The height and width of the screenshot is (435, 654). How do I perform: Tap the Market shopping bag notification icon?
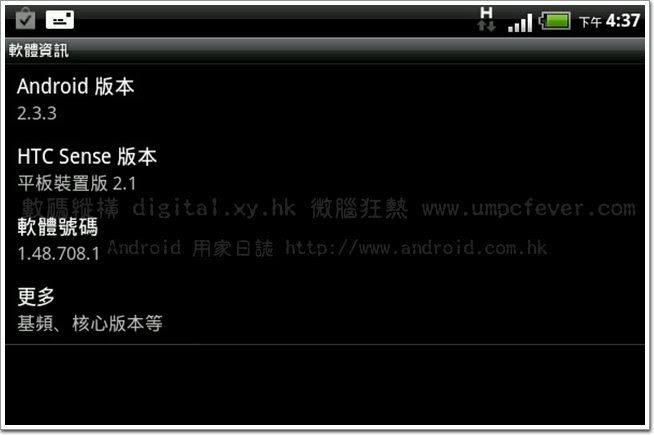click(x=25, y=19)
